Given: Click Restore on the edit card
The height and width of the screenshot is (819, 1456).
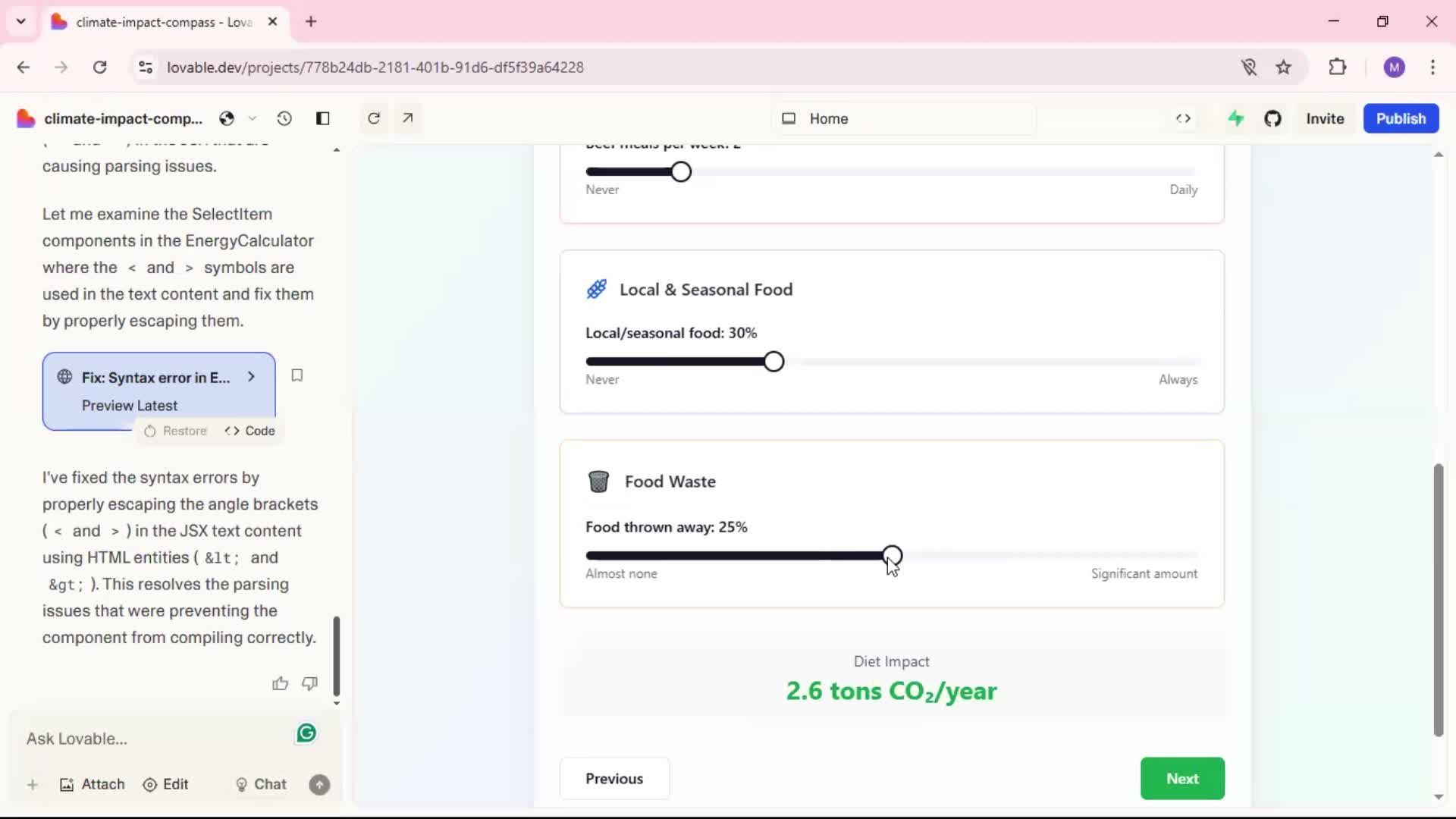Looking at the screenshot, I should [x=175, y=431].
